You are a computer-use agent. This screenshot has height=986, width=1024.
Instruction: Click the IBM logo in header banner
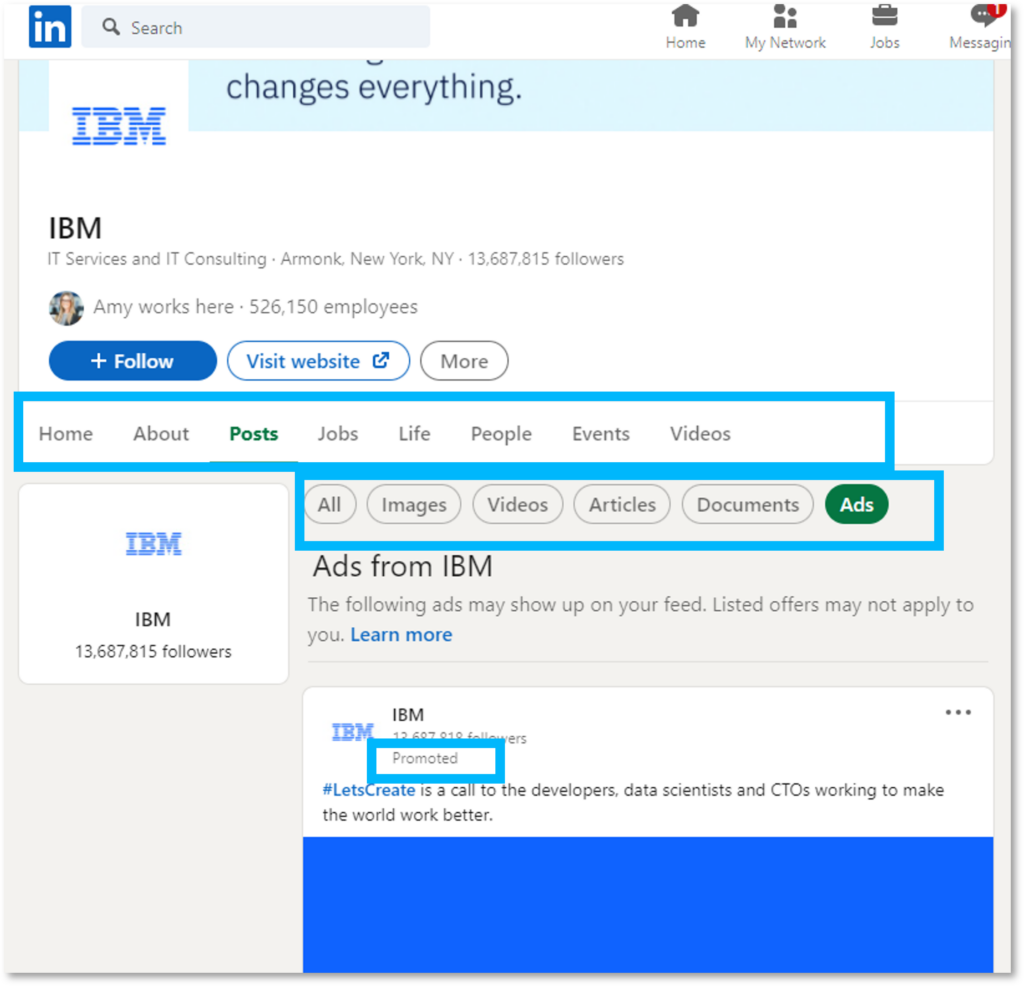[x=119, y=126]
